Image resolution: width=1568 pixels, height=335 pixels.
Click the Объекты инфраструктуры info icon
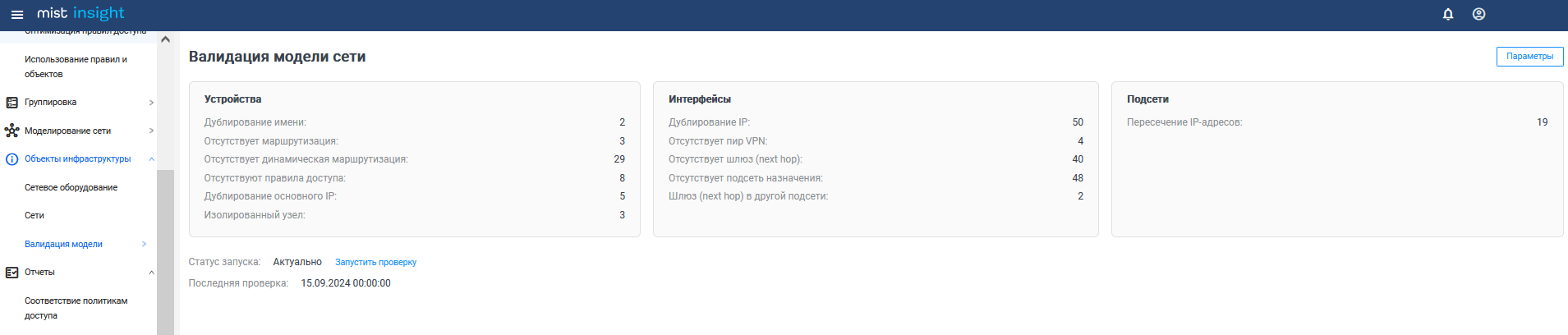click(12, 159)
